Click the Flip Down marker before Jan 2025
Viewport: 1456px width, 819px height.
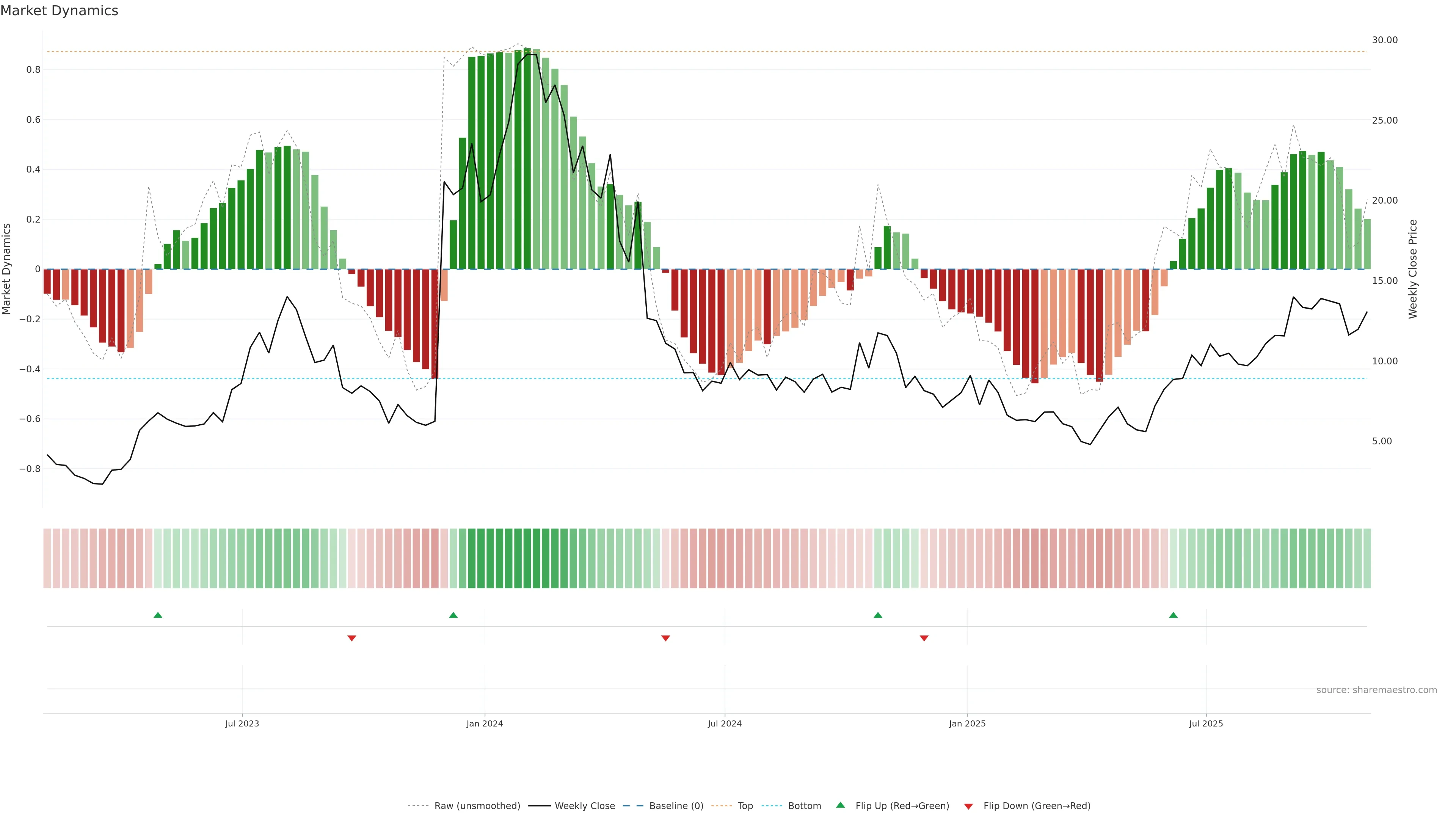pyautogui.click(x=924, y=638)
